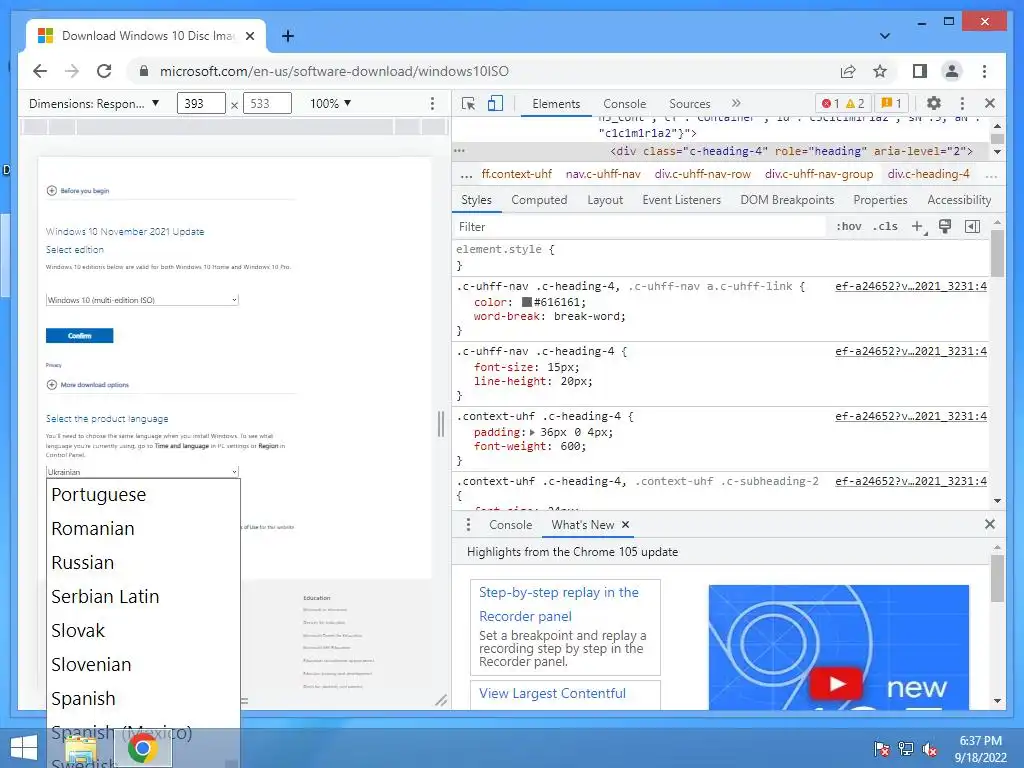Viewport: 1024px width, 768px height.
Task: Select div.c-uhff-nav-row in the breadcrumb
Action: point(703,174)
